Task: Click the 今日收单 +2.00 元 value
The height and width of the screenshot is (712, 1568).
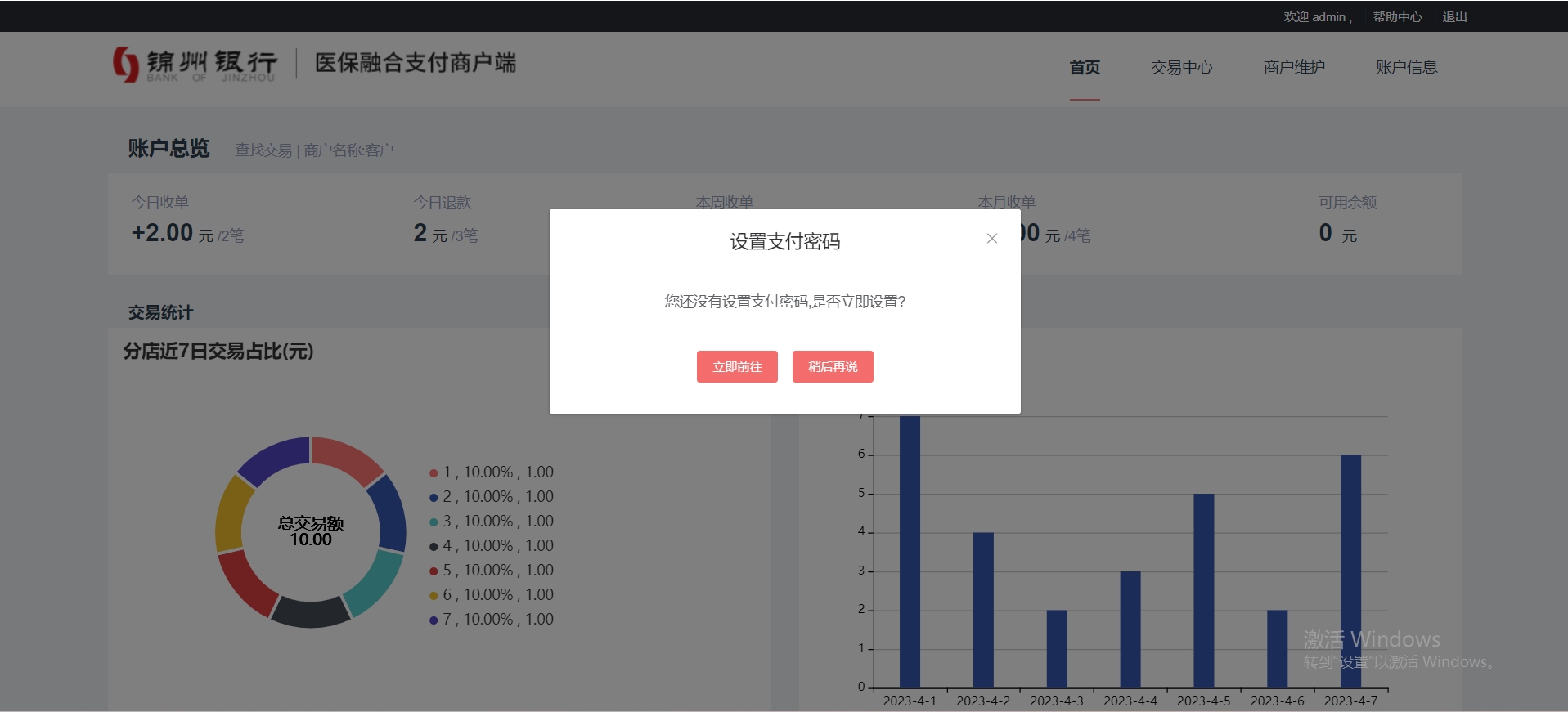Action: (187, 233)
